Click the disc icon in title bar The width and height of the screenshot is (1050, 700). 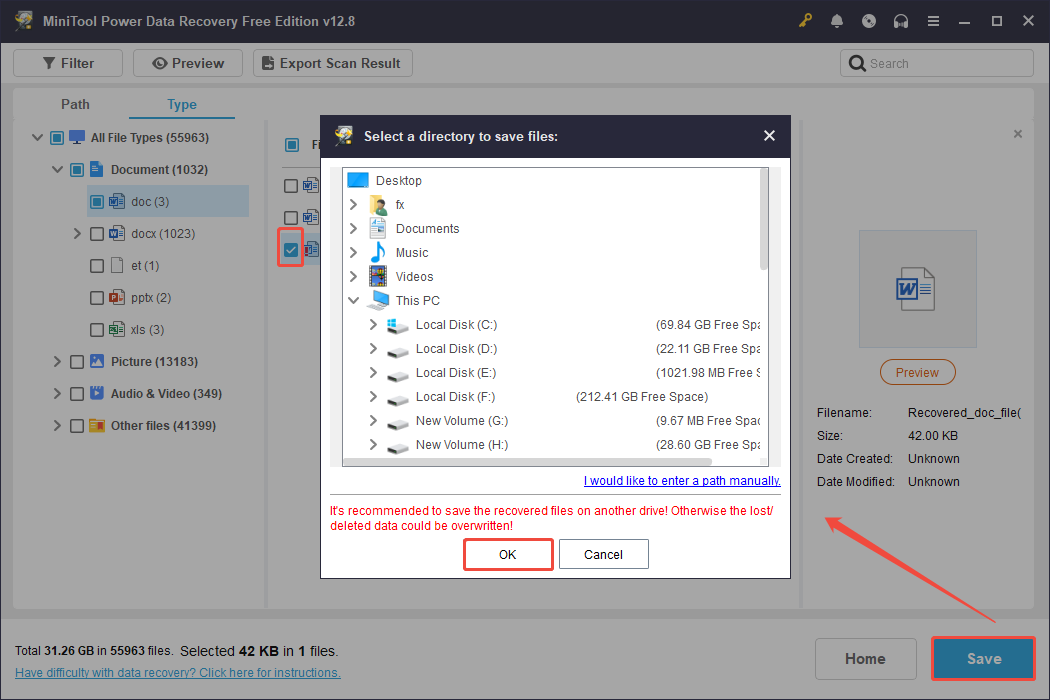pos(869,21)
